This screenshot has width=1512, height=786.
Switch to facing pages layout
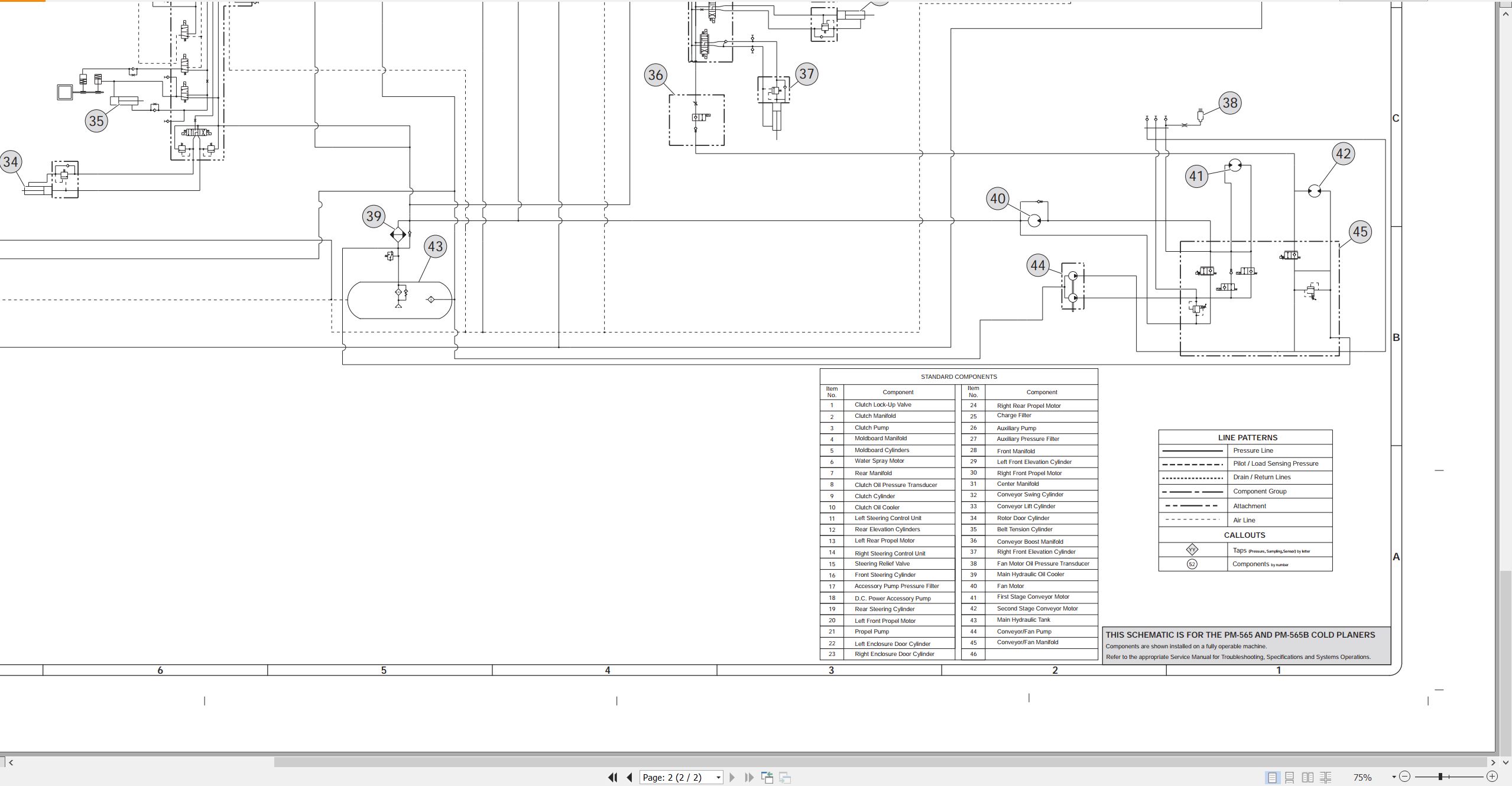pyautogui.click(x=1307, y=777)
